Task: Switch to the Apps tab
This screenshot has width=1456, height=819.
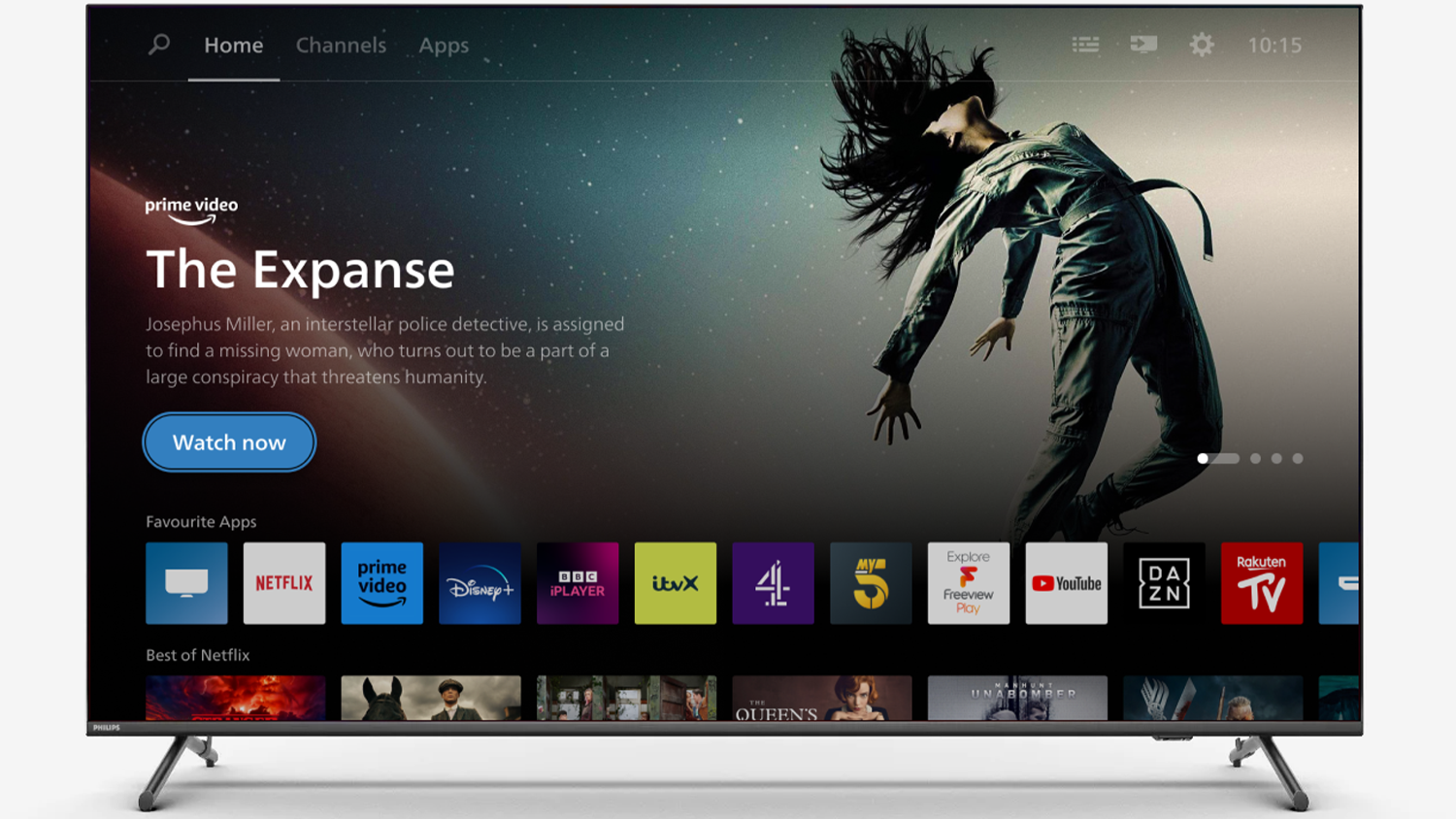Action: pos(444,46)
